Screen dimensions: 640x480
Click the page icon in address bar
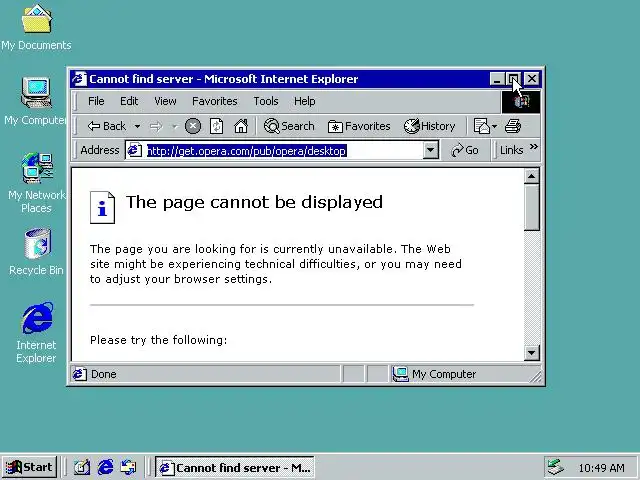(x=135, y=151)
